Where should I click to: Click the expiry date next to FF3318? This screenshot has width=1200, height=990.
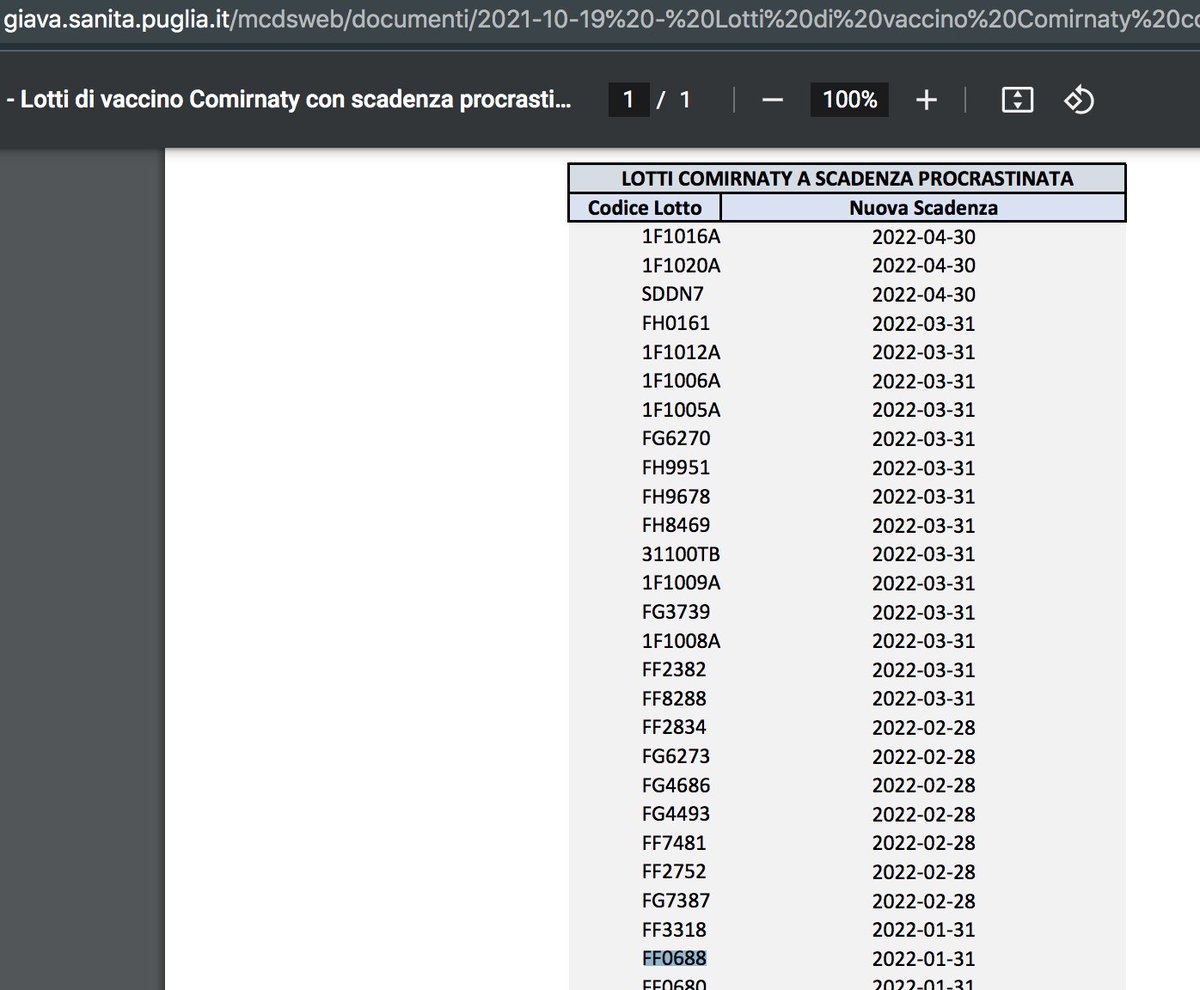tap(923, 930)
